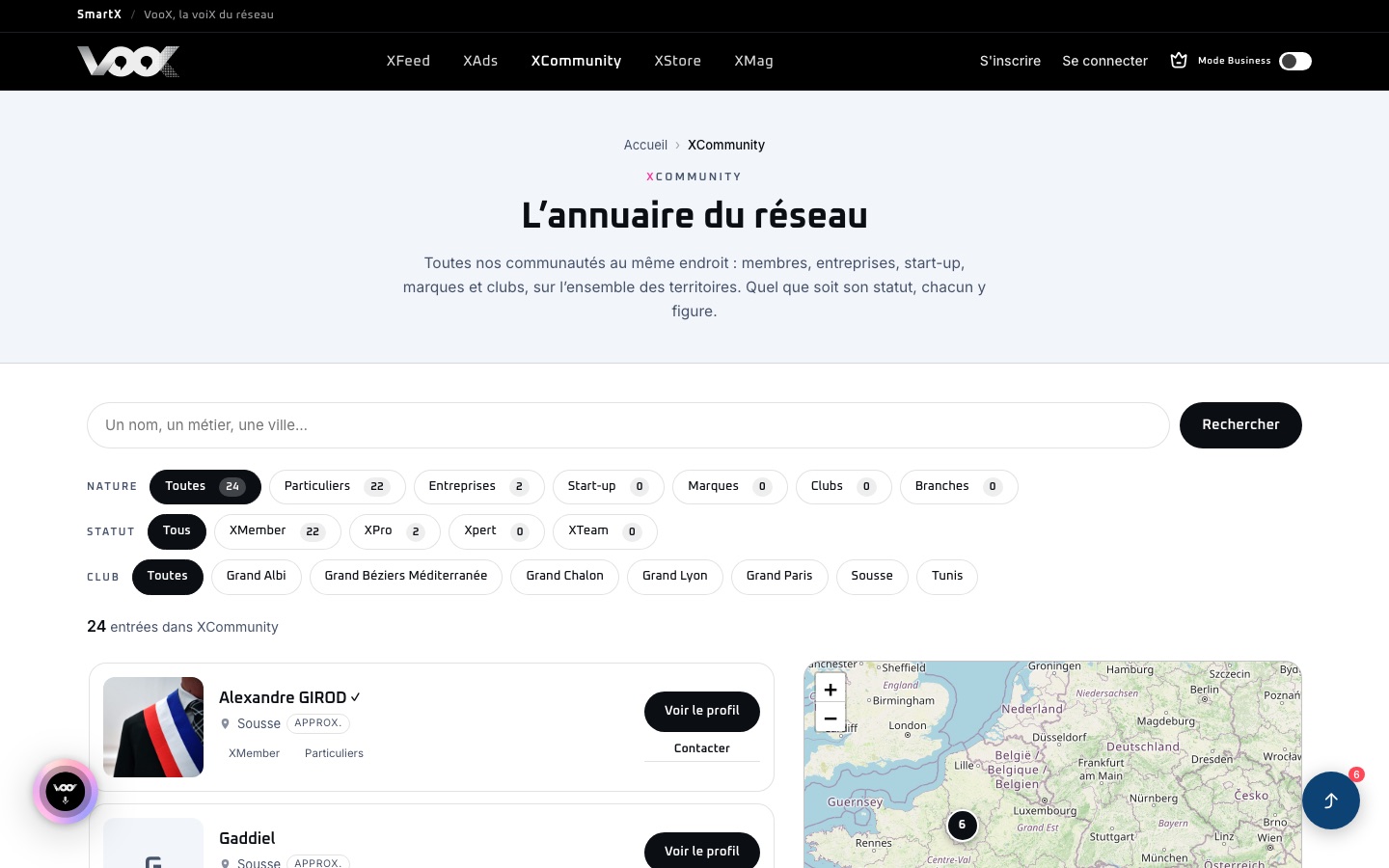Zoom in on the map

(x=831, y=689)
